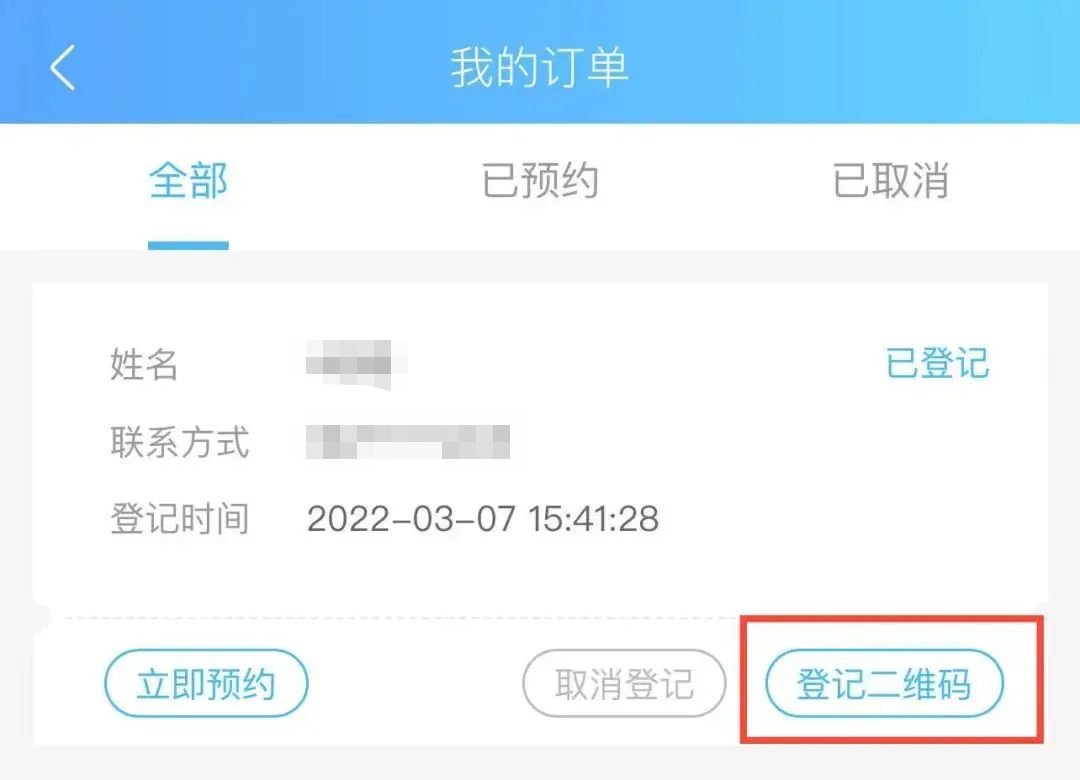
Task: Click the 已登记 status link
Action: [937, 363]
